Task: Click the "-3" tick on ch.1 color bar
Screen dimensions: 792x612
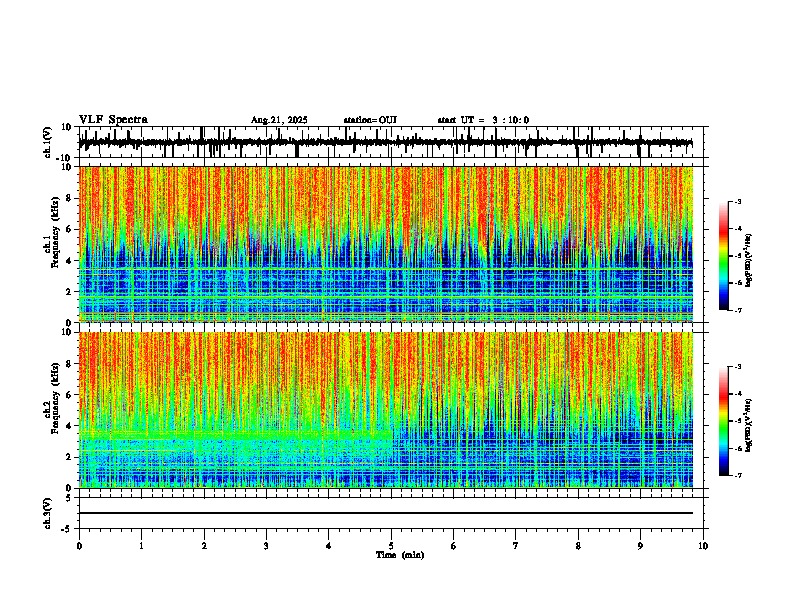Action: coord(738,202)
